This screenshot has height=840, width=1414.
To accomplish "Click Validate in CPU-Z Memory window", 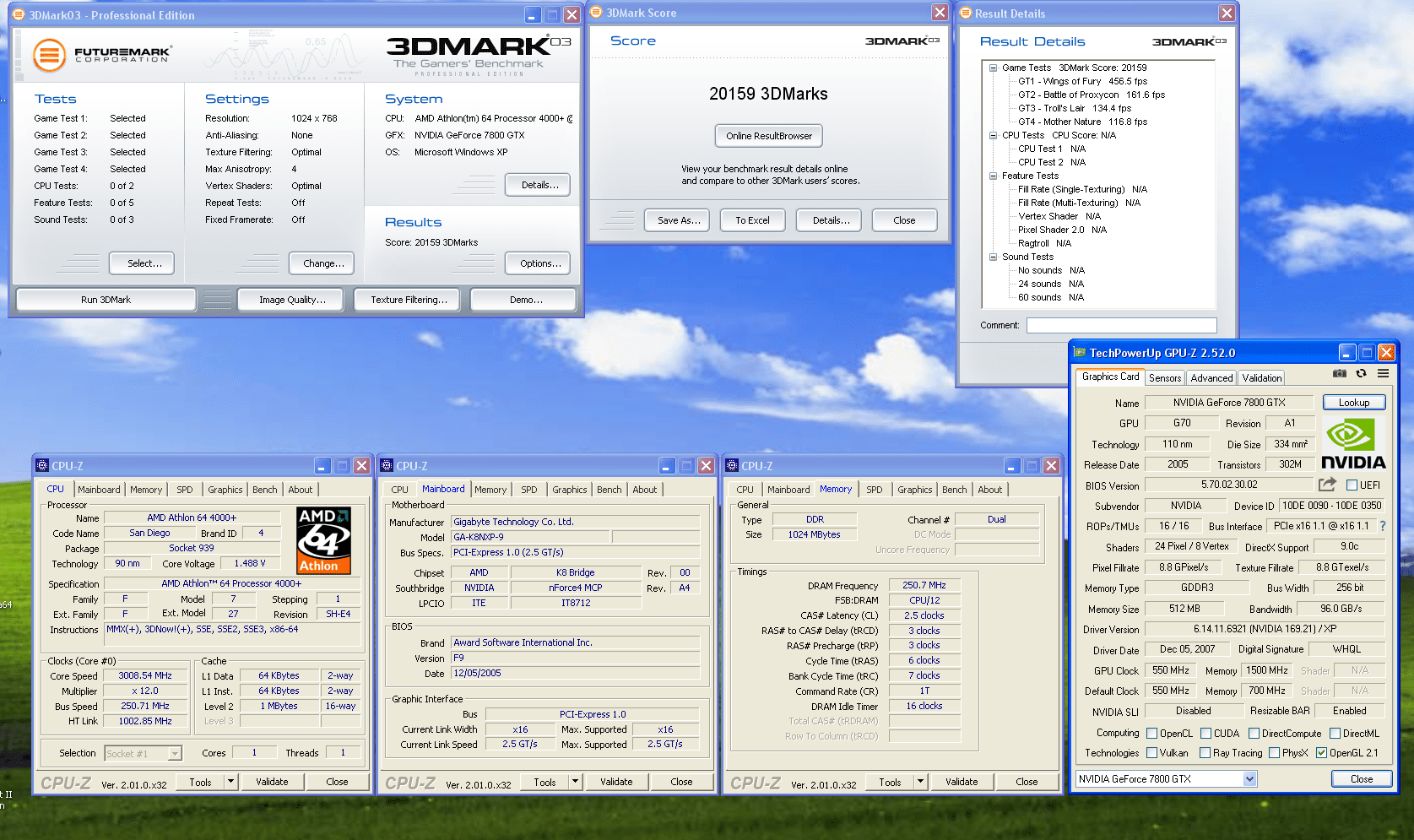I will (x=962, y=782).
